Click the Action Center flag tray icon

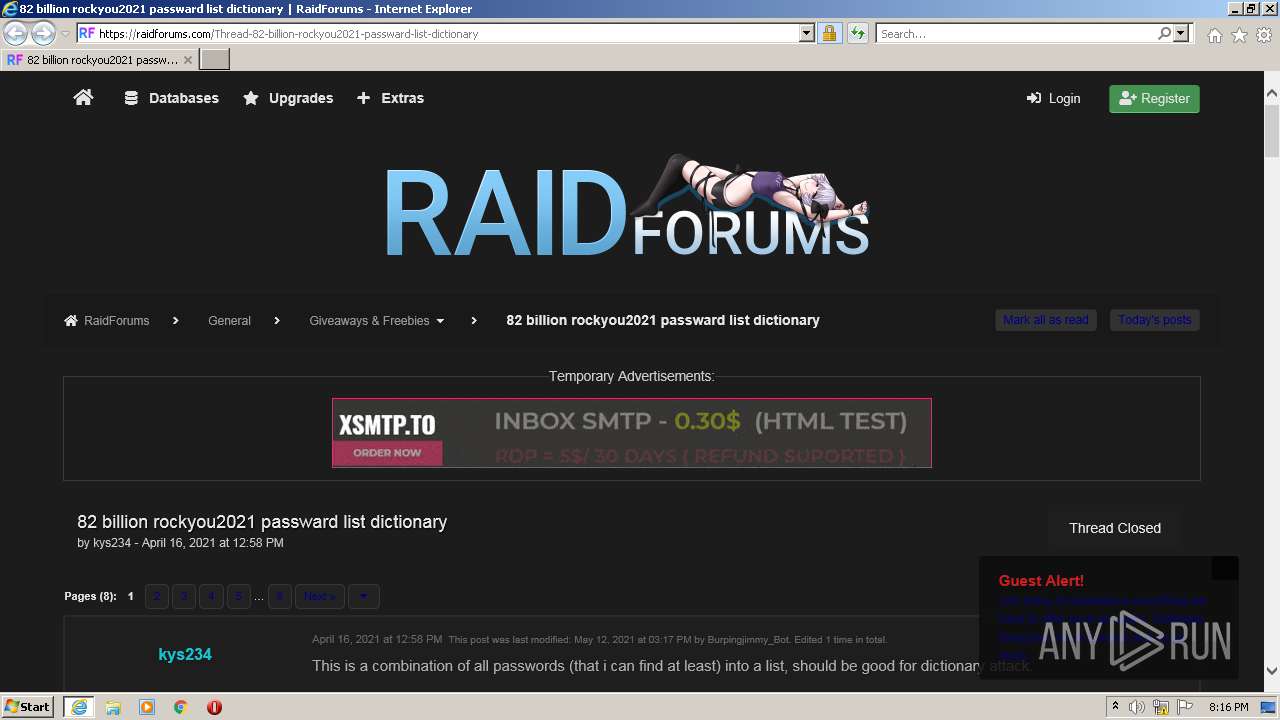[1184, 707]
